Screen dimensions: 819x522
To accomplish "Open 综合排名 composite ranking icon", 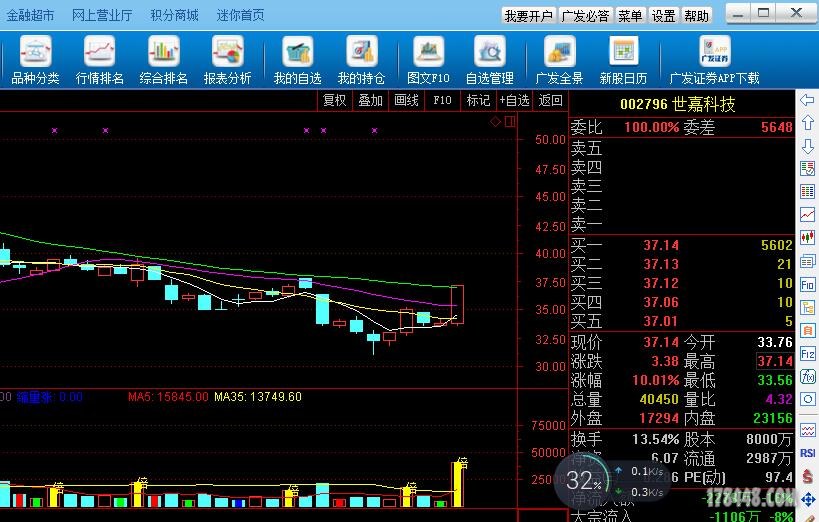I will point(163,60).
